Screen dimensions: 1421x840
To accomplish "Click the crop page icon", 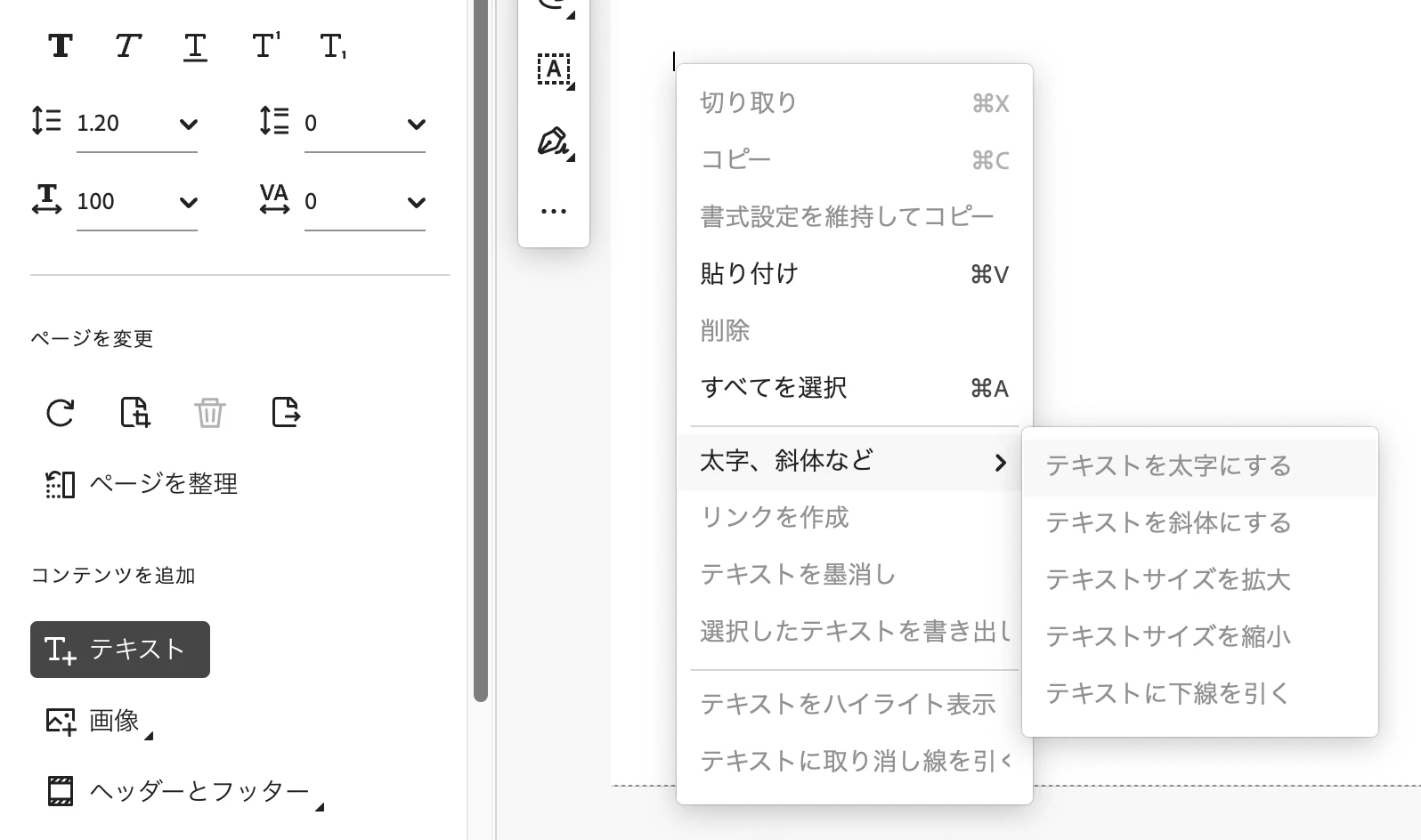I will pyautogui.click(x=135, y=412).
